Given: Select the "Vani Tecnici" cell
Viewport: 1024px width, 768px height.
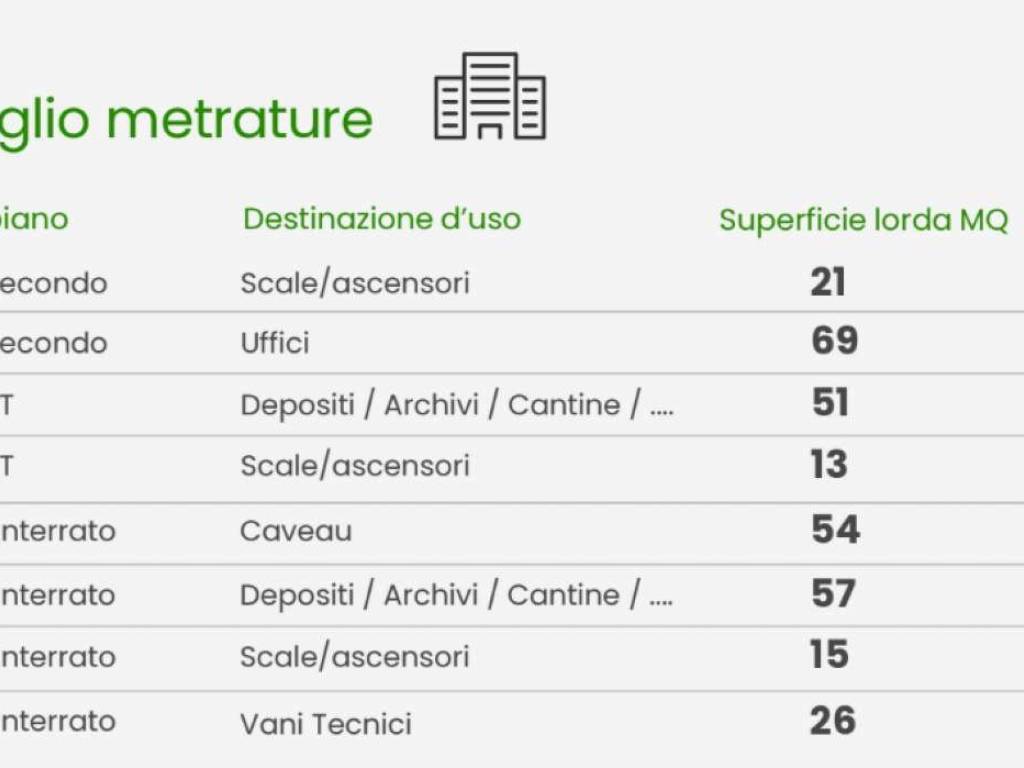Looking at the screenshot, I should (x=326, y=723).
